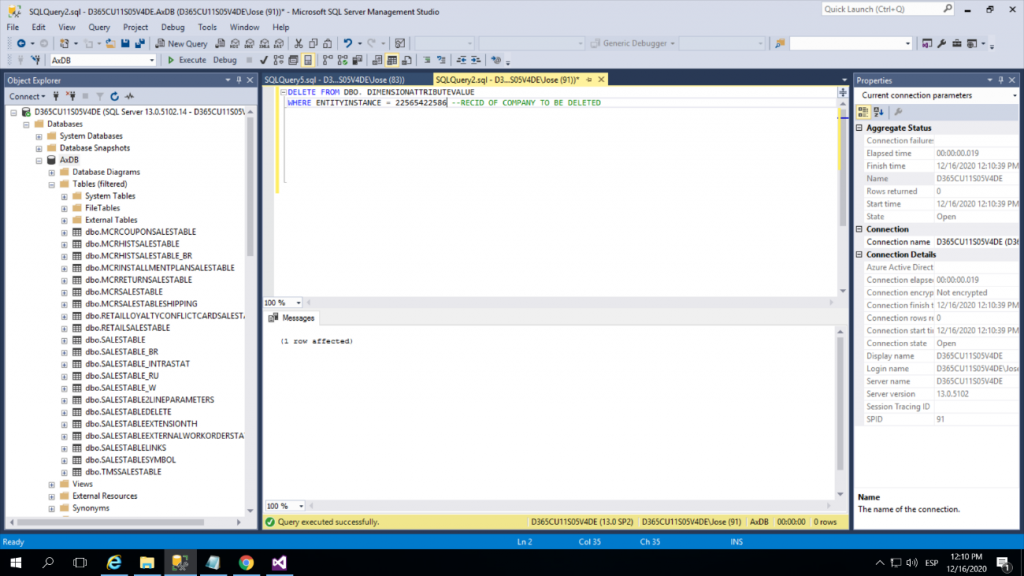
Task: Refresh the Object Explorer tree
Action: (x=114, y=95)
